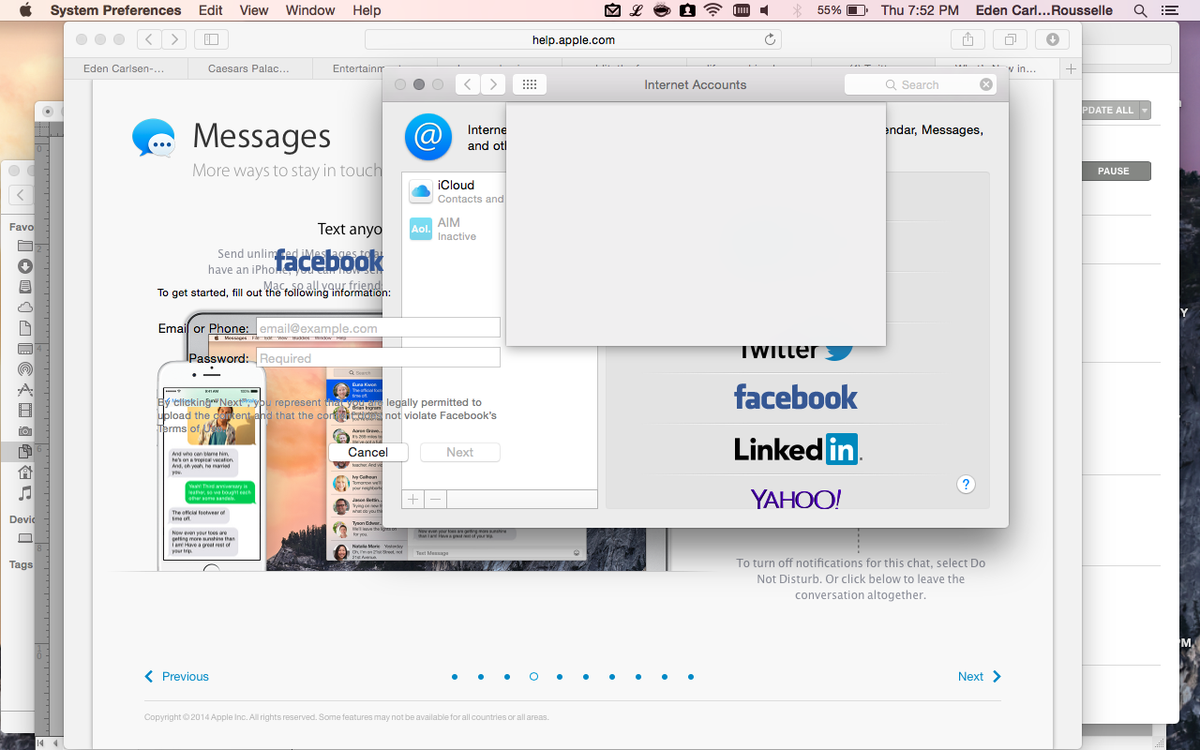
Task: Go back in Safari window
Action: pos(148,40)
